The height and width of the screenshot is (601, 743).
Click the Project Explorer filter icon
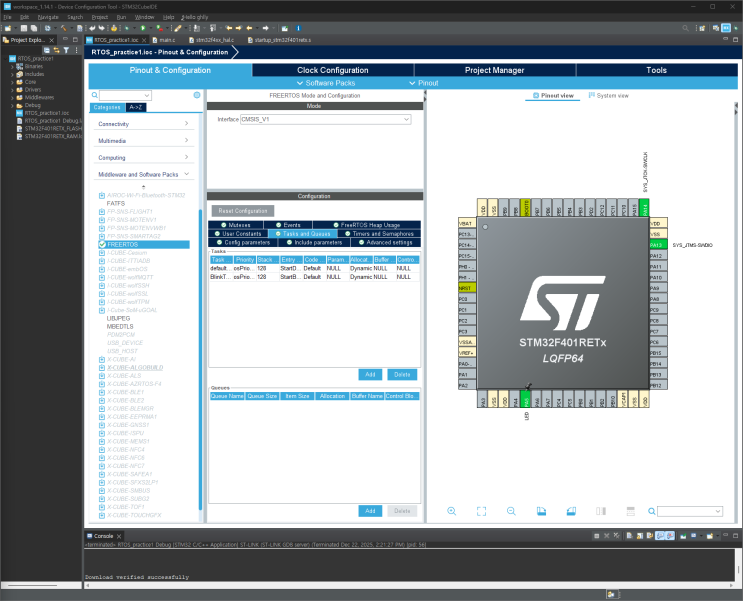(x=66, y=50)
